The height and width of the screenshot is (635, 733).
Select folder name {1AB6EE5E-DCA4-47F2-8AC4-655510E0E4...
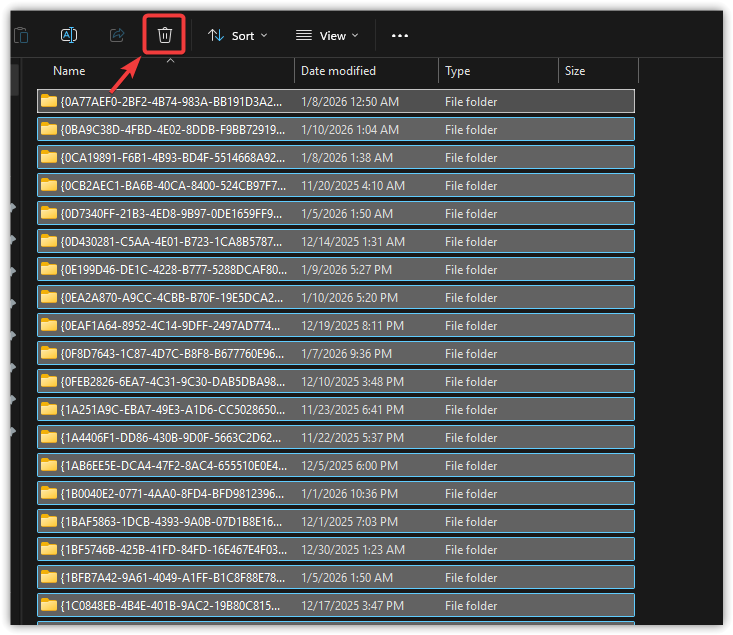173,466
